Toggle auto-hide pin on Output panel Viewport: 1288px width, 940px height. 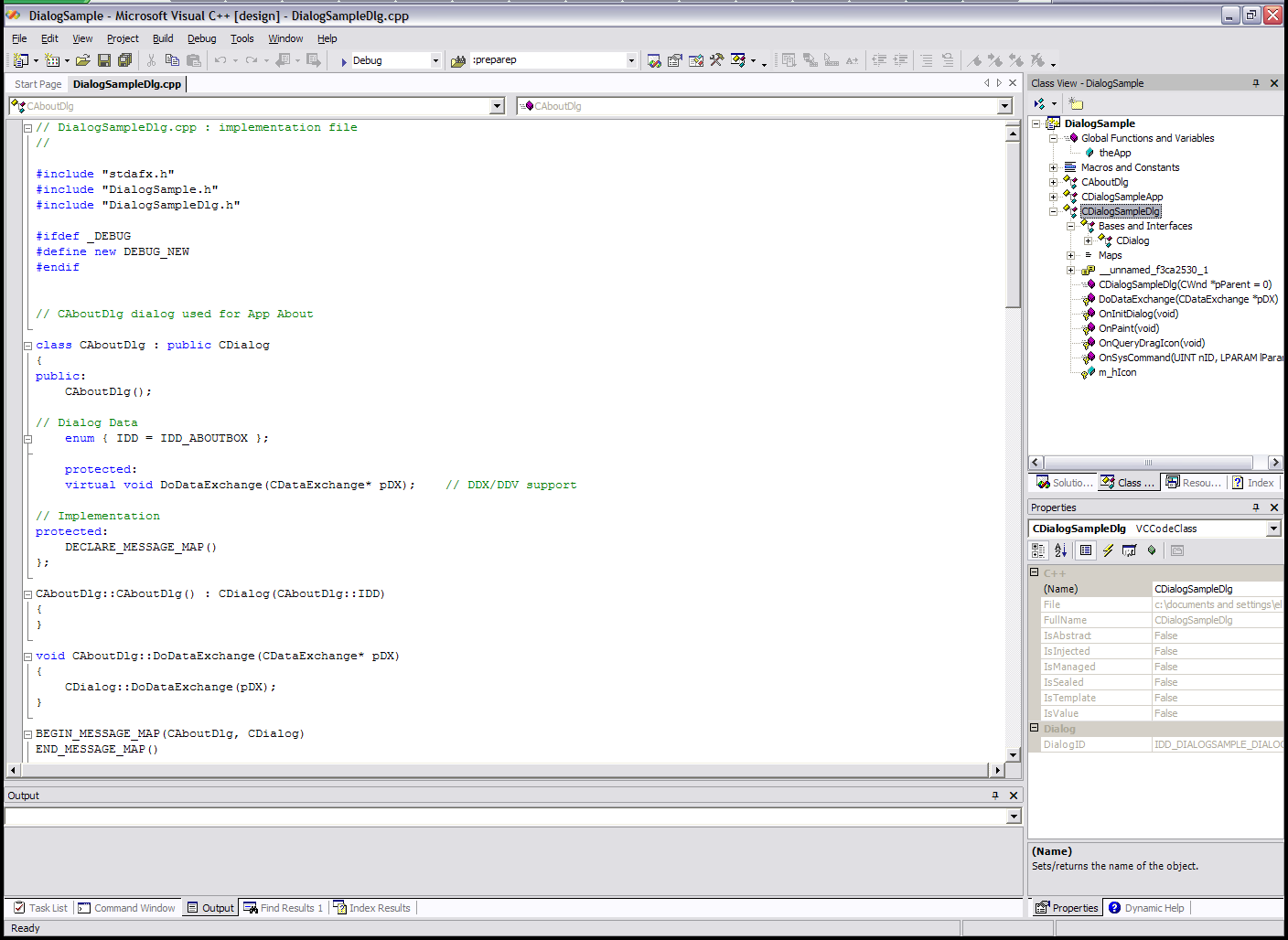click(995, 796)
